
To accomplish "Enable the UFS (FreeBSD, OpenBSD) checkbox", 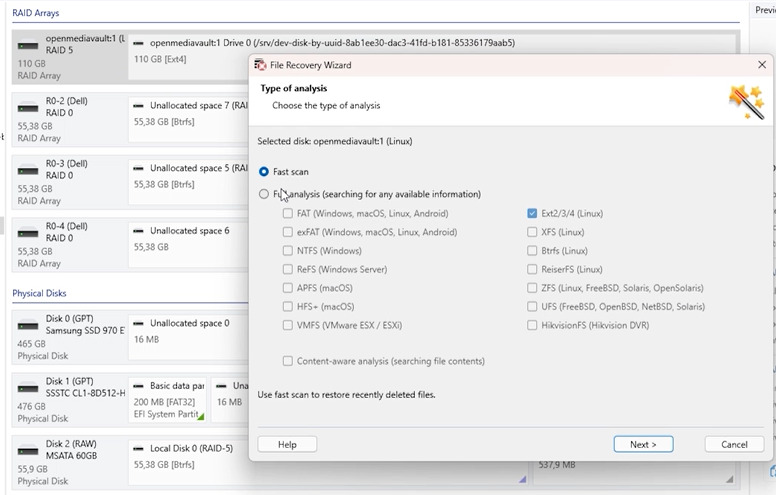I will (532, 306).
